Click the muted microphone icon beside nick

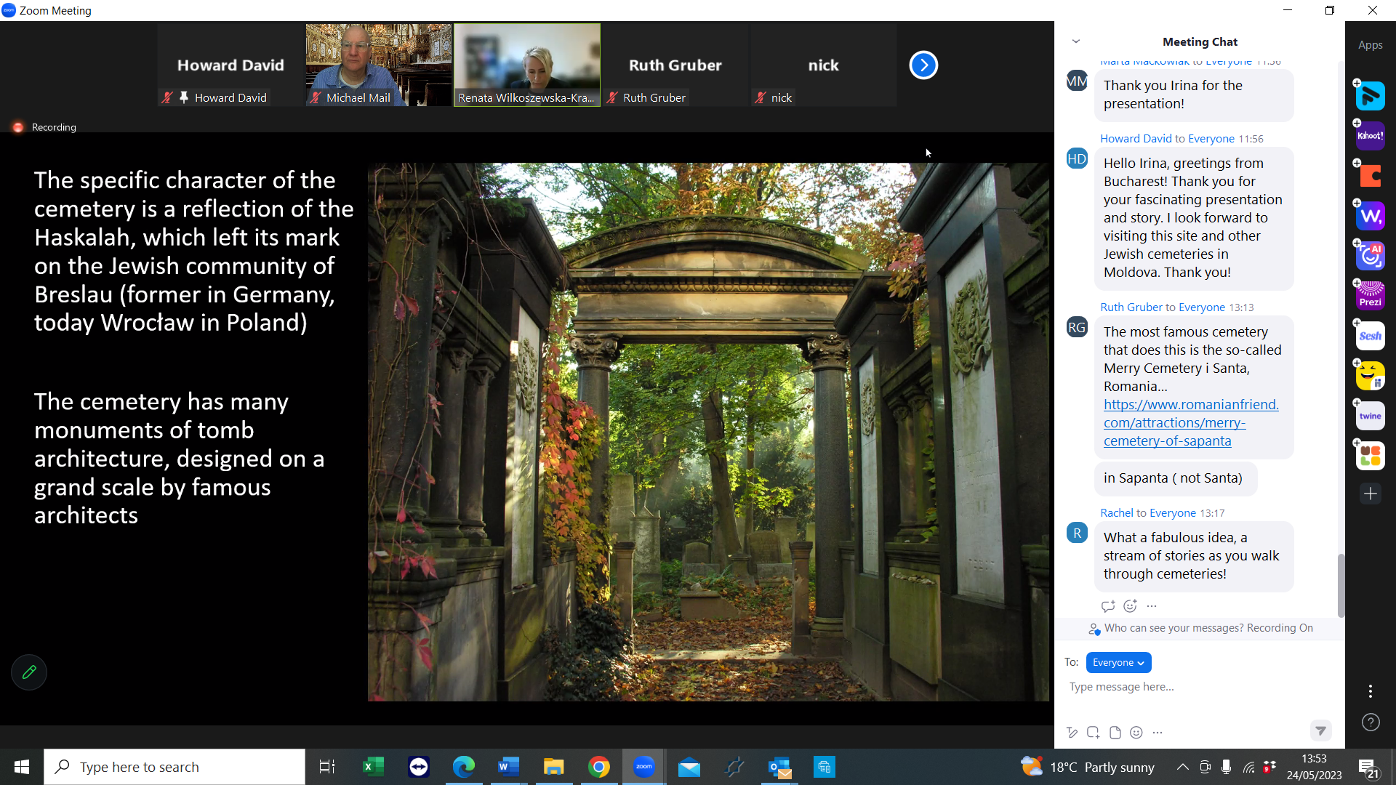[x=760, y=97]
